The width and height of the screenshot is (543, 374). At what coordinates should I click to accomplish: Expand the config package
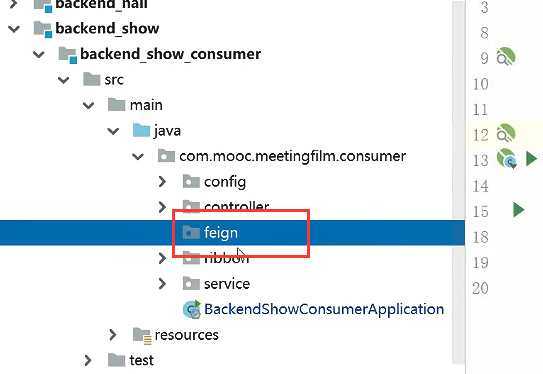click(x=162, y=181)
